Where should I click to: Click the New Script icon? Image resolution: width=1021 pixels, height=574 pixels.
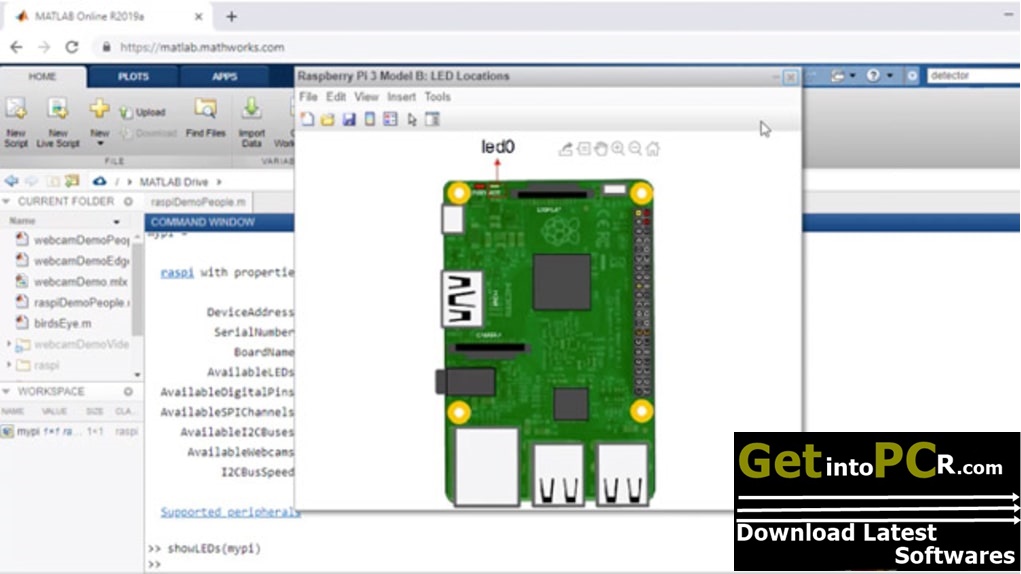[16, 122]
